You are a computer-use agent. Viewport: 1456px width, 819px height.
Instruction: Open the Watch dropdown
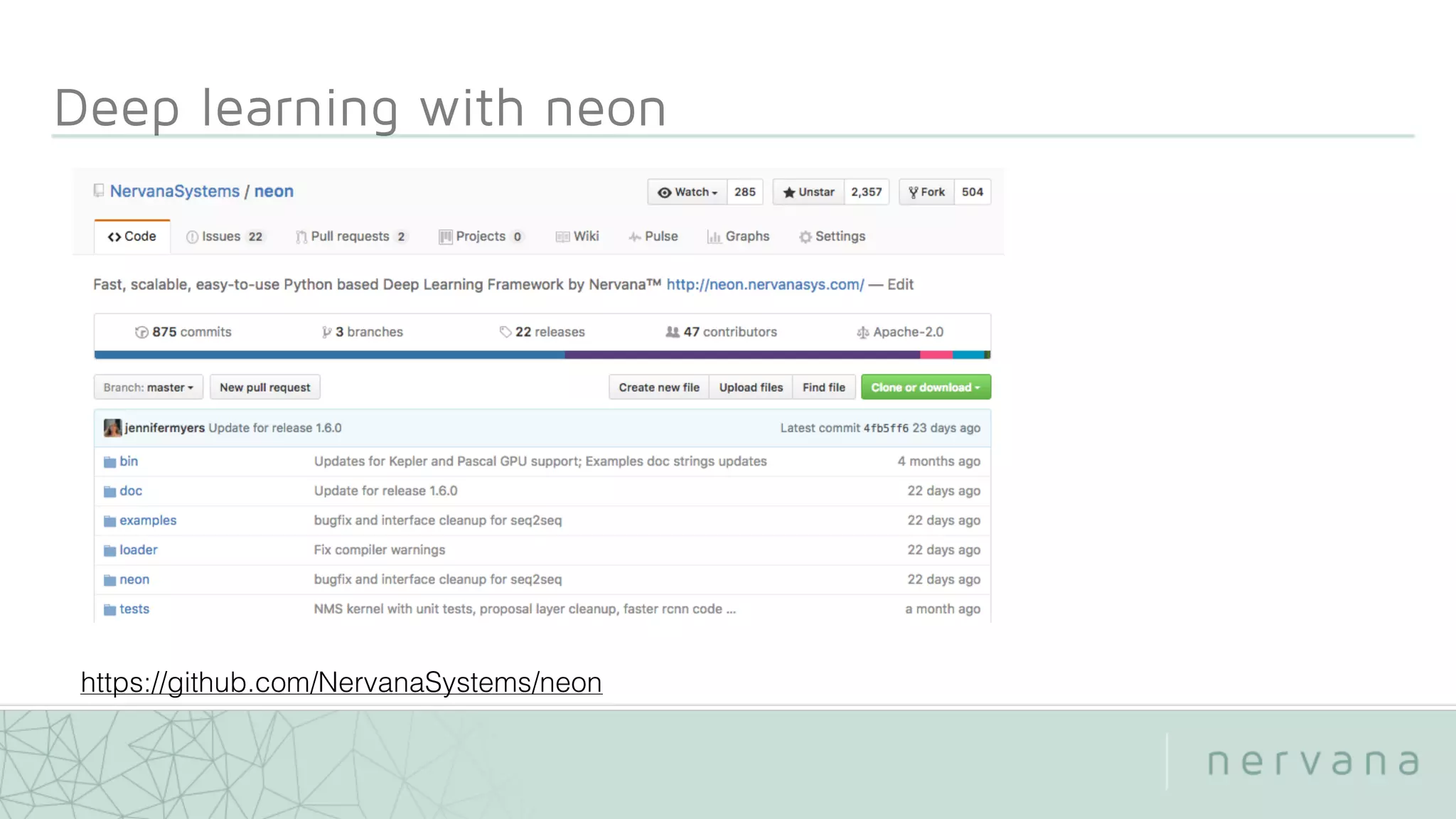click(687, 192)
